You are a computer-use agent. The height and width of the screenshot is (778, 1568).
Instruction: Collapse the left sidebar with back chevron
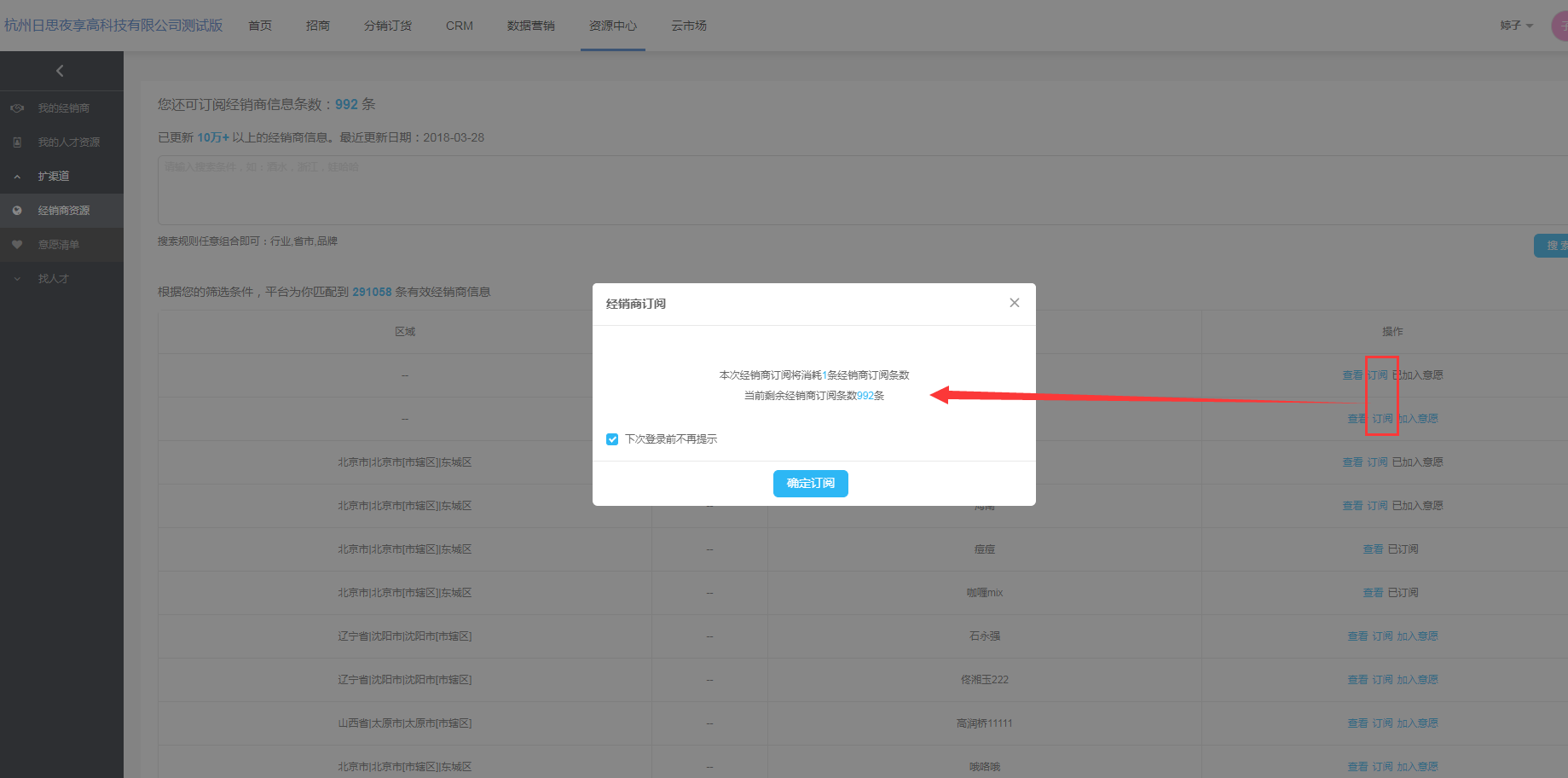coord(60,71)
